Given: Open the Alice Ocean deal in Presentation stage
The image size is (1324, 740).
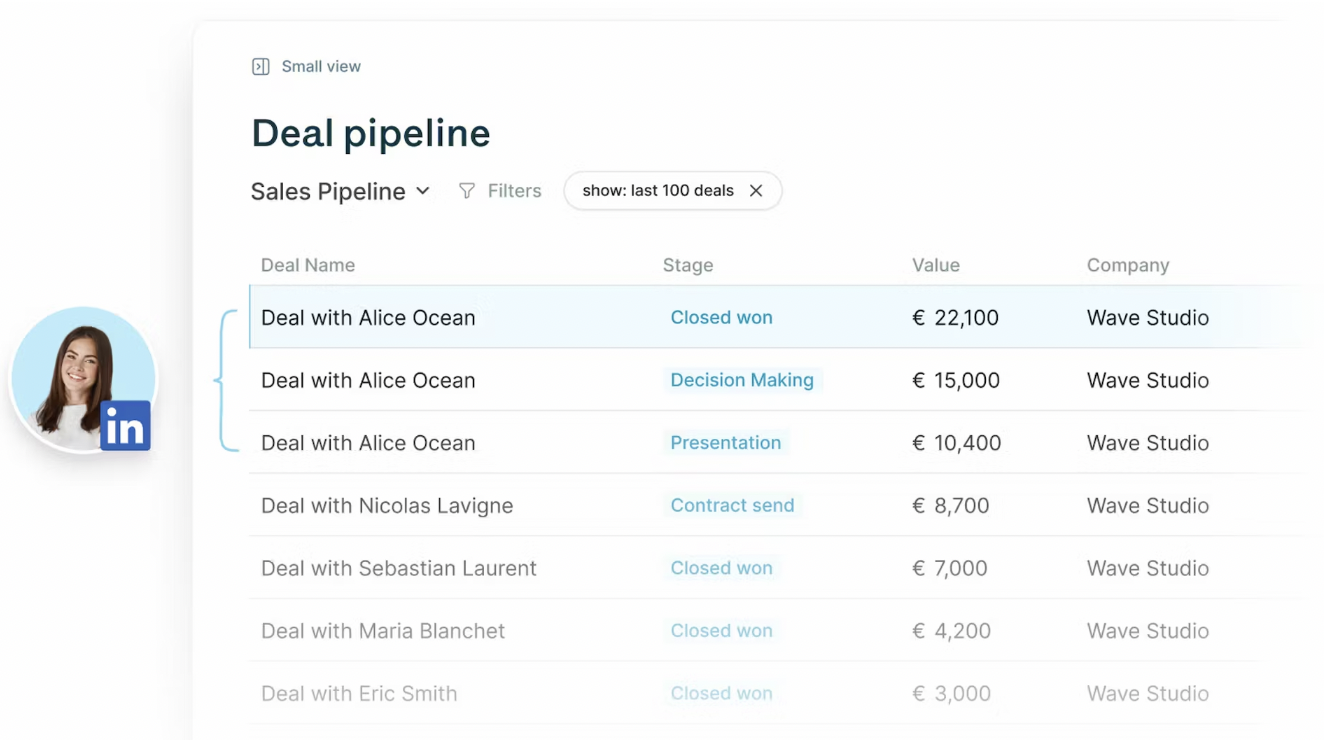Looking at the screenshot, I should coord(368,443).
